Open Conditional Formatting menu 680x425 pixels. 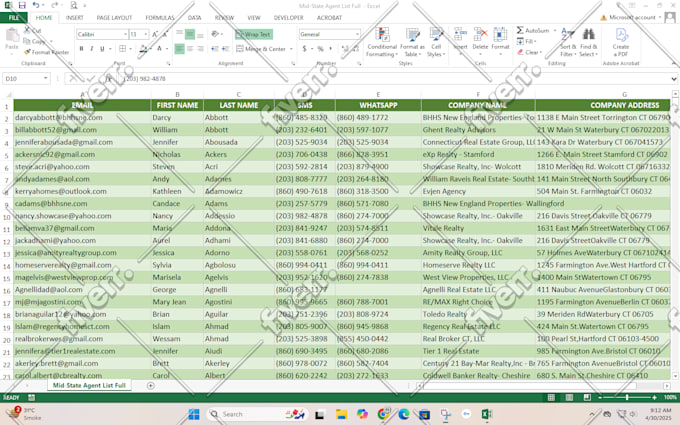click(382, 42)
